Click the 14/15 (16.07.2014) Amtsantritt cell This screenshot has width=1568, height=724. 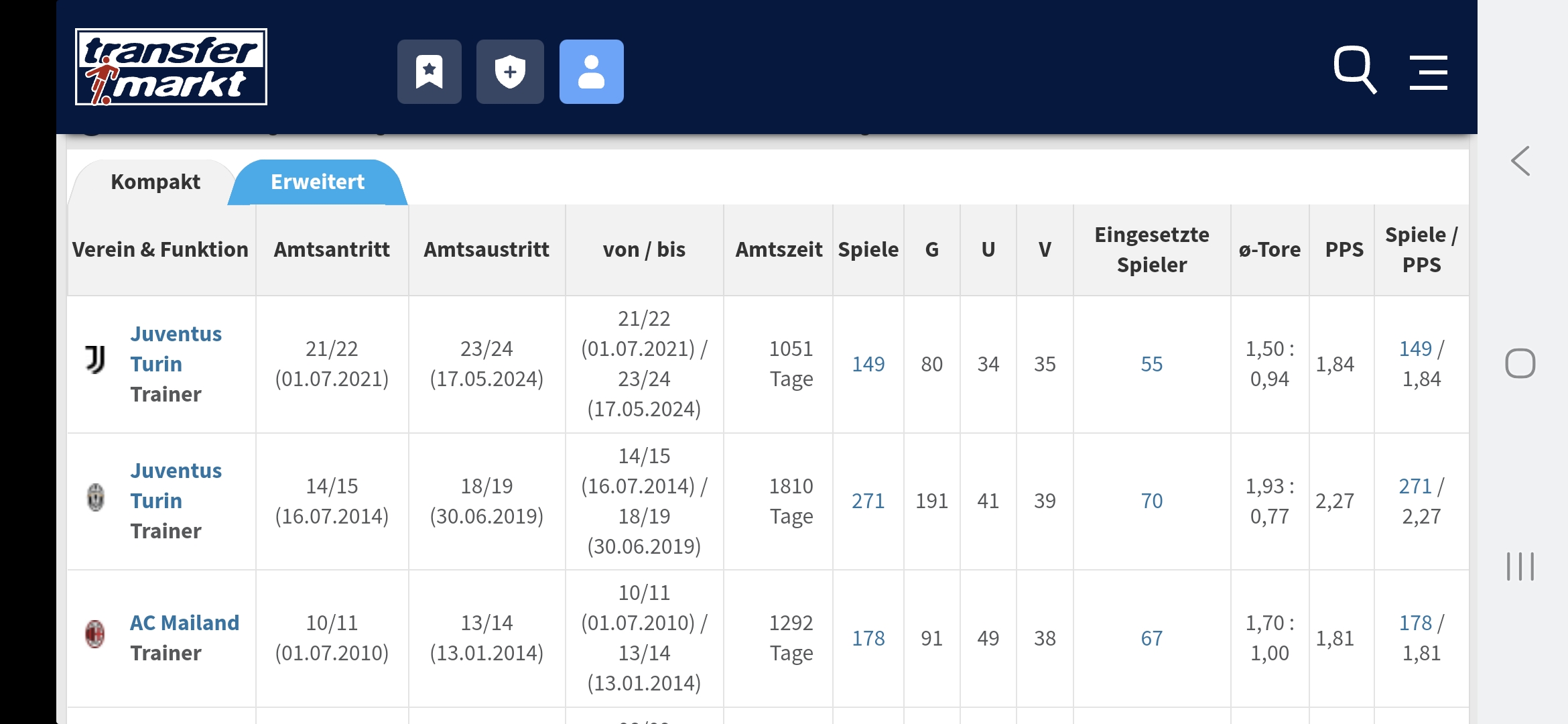332,501
